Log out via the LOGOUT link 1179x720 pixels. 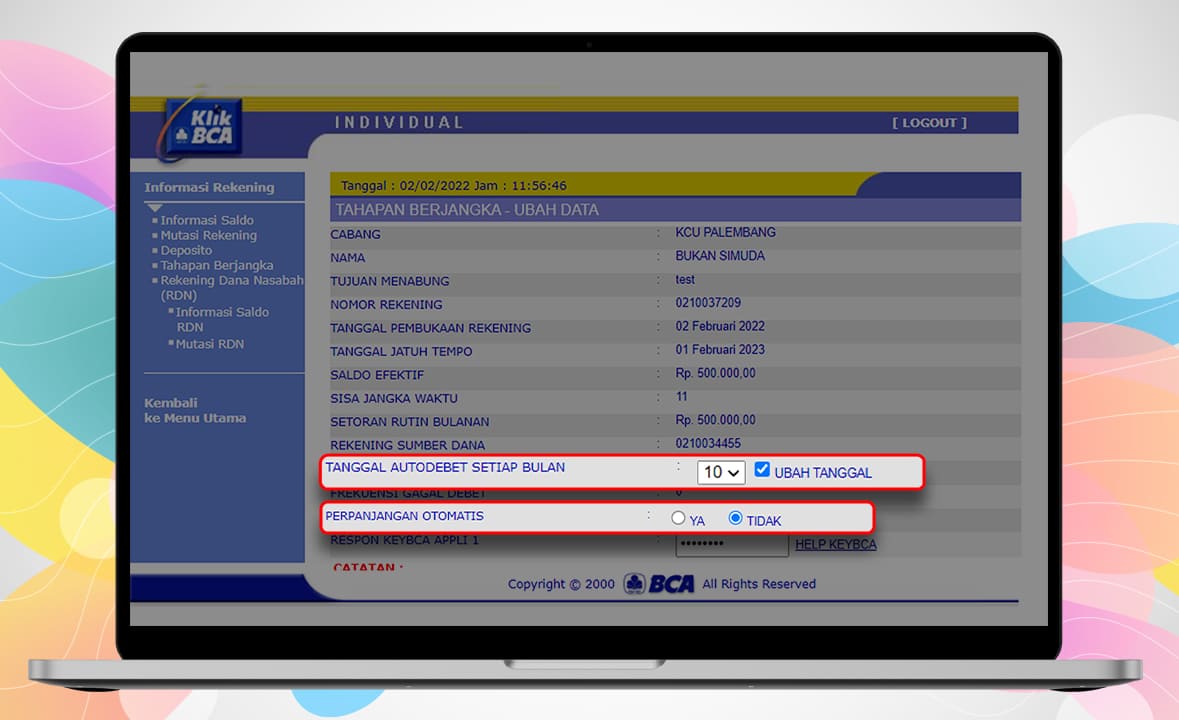point(929,123)
